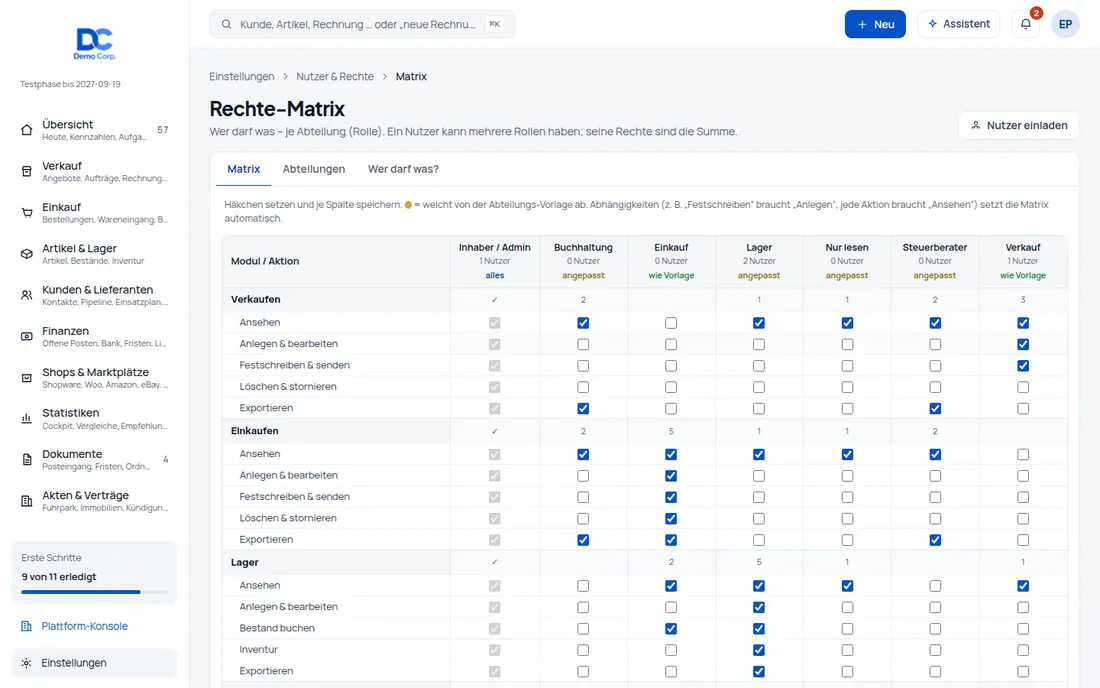Uncheck Verkaufen Exportieren for Buchhaltung
The image size is (1100, 688).
tap(583, 408)
